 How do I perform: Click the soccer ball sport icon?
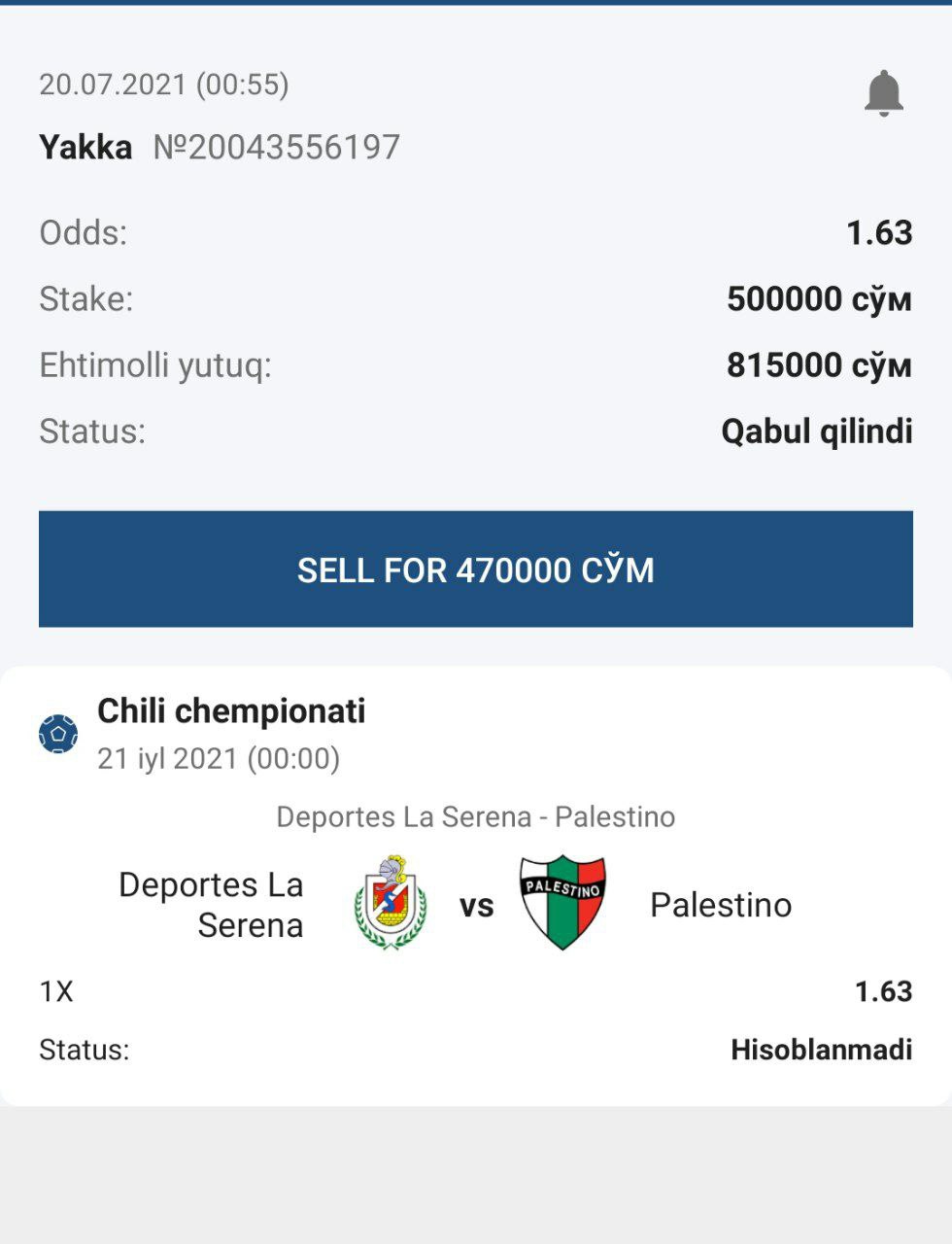[58, 734]
